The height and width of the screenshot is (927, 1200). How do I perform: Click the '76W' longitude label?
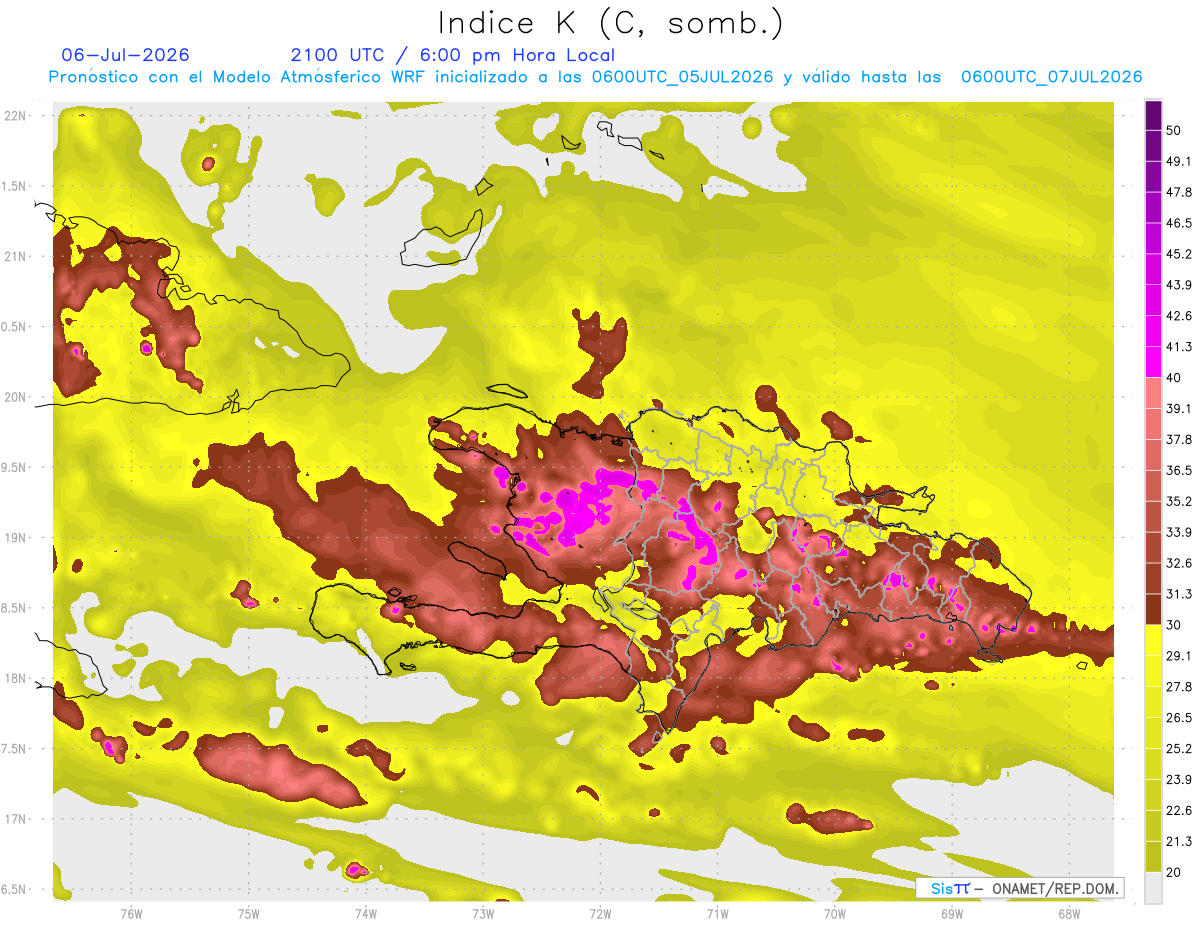(131, 913)
